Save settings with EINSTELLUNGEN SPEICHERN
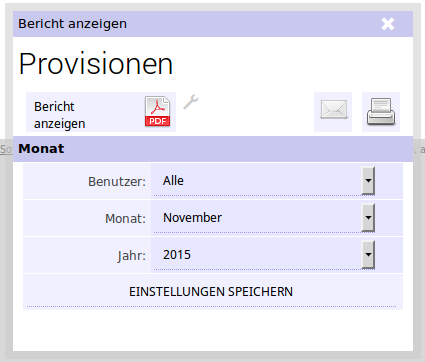 point(211,292)
